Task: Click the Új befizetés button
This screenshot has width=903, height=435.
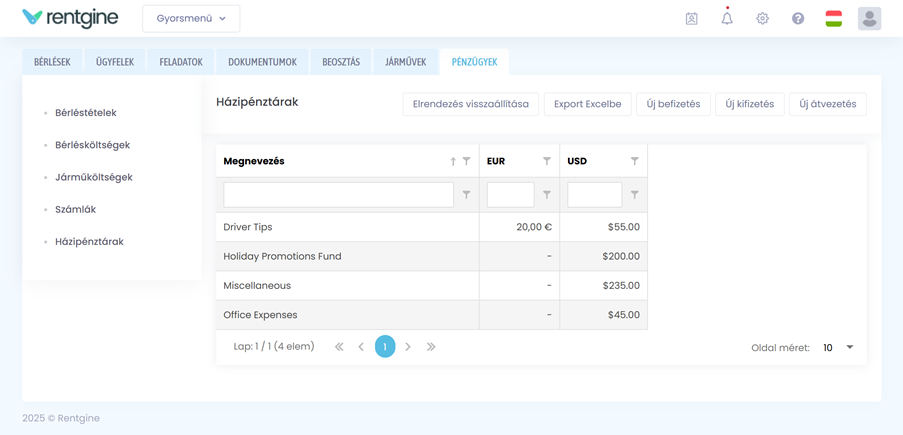Action: [x=673, y=104]
